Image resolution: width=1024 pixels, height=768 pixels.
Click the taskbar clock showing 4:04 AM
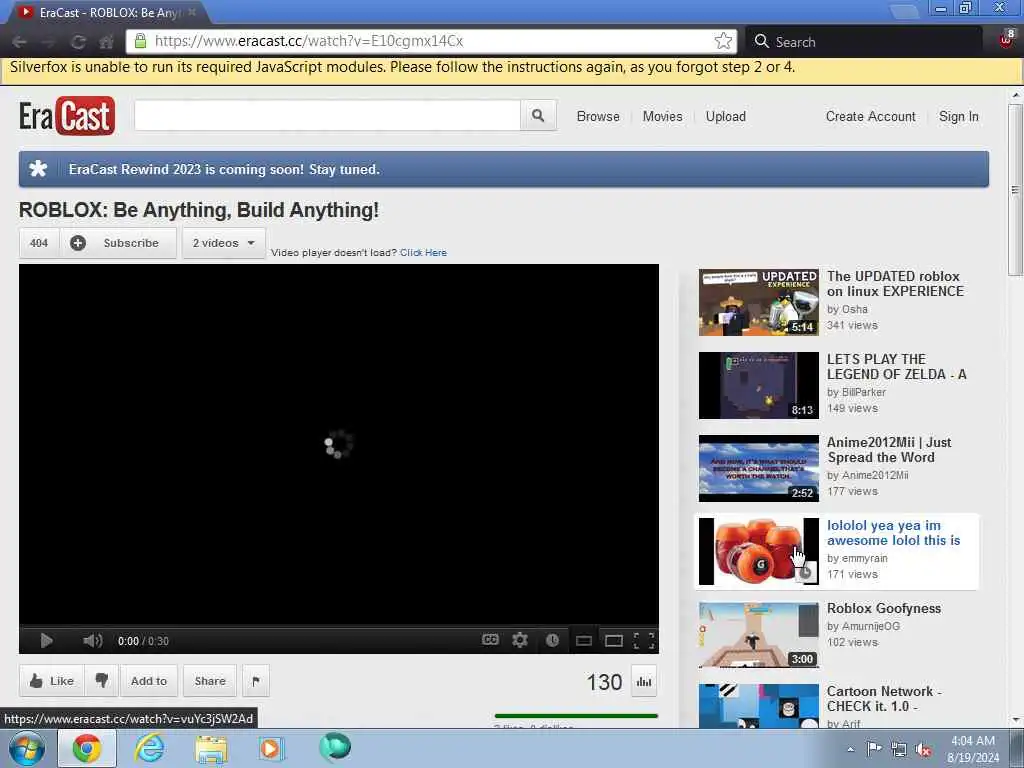[x=973, y=749]
